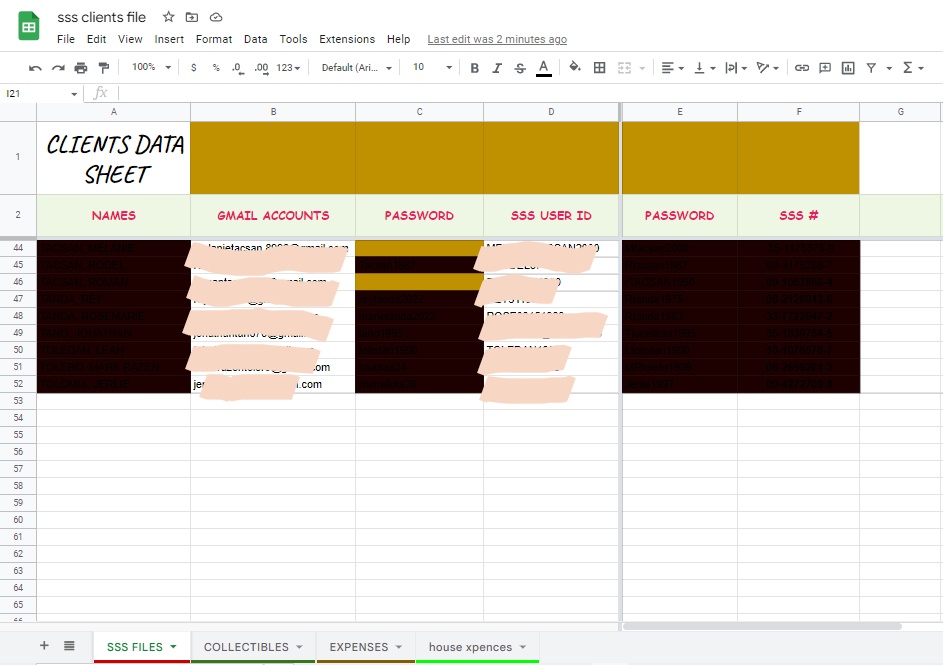Format as currency with dollar icon

point(194,68)
